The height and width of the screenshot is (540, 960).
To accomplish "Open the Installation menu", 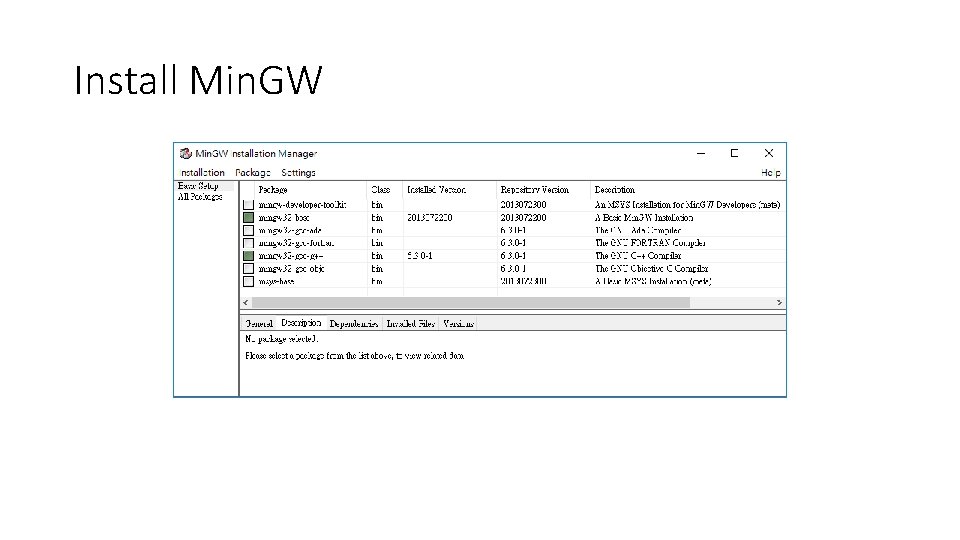I will (202, 173).
